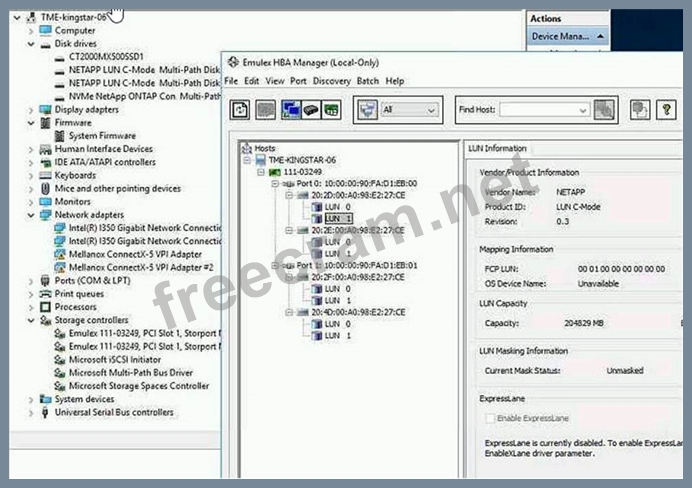Click the TME-KINGSTAR-06 host computer icon
The image size is (692, 488).
(x=261, y=160)
